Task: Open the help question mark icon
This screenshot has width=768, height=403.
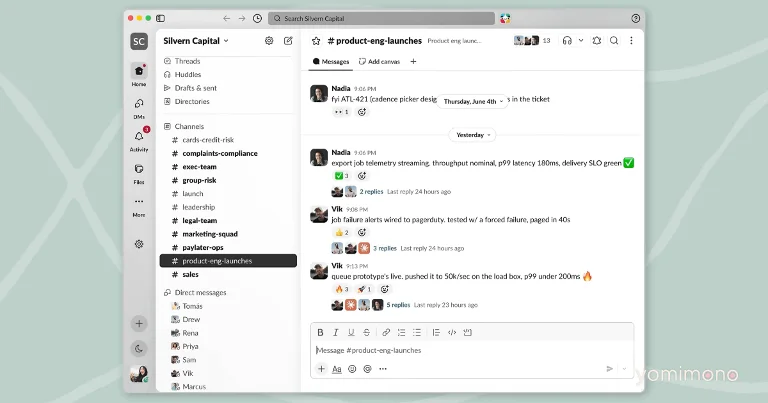Action: (x=635, y=18)
